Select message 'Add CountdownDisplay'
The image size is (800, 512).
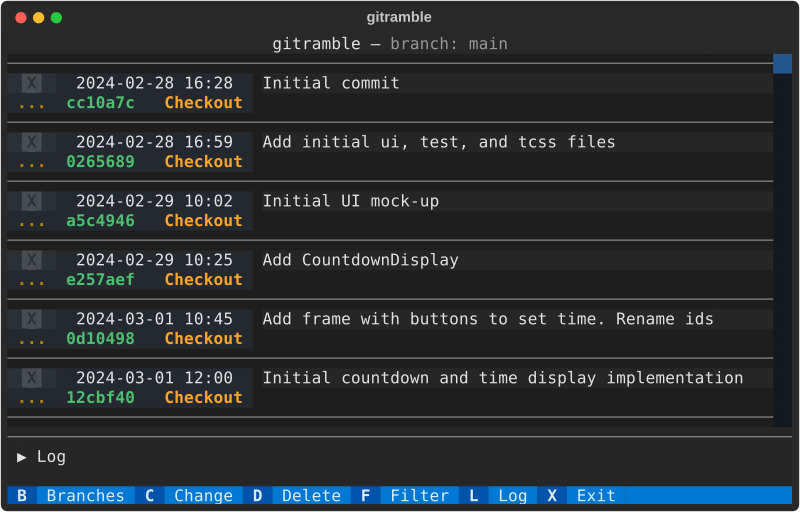pyautogui.click(x=360, y=260)
